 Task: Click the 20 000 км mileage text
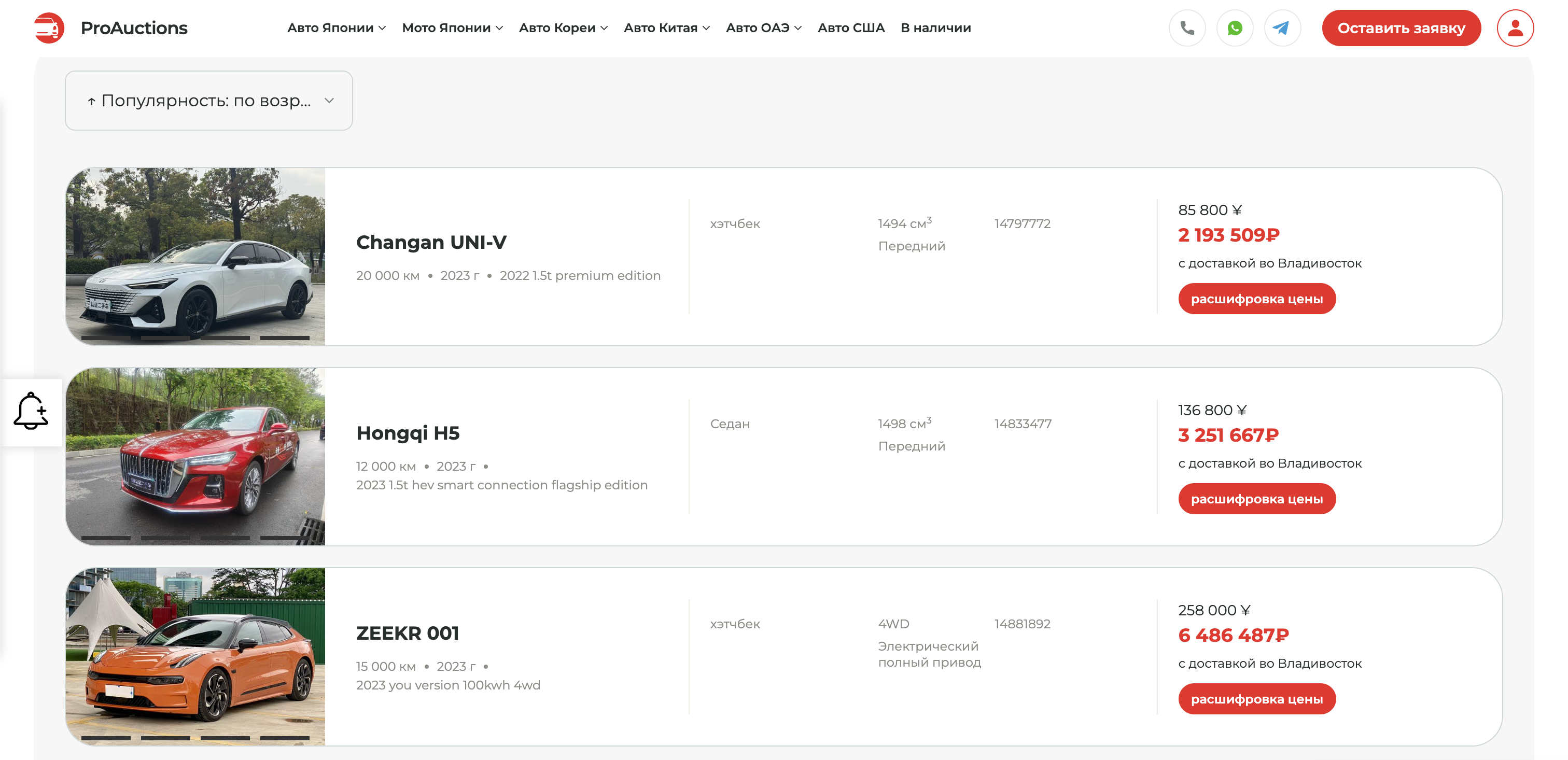(x=388, y=276)
